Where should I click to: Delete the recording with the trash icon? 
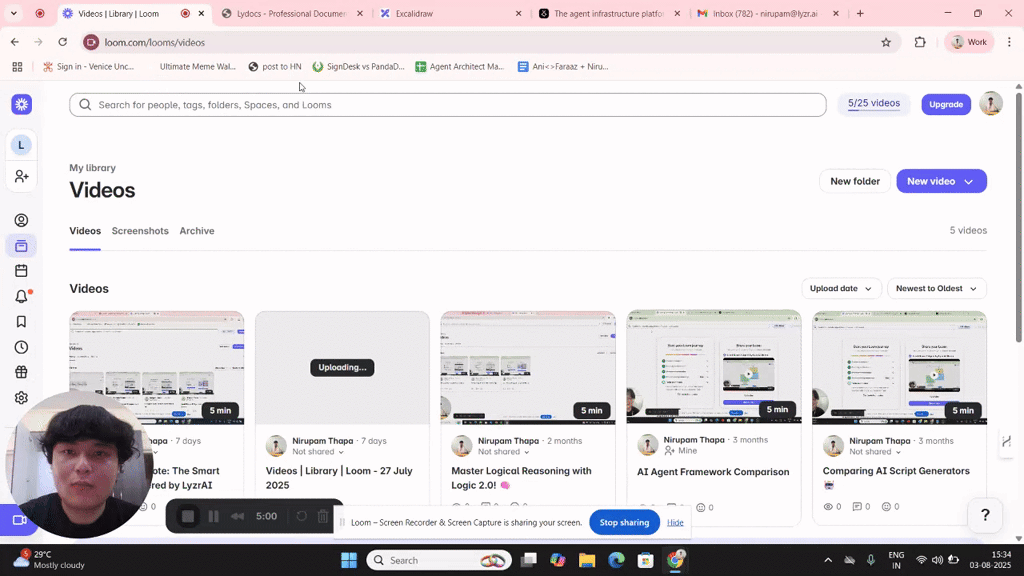(x=323, y=517)
